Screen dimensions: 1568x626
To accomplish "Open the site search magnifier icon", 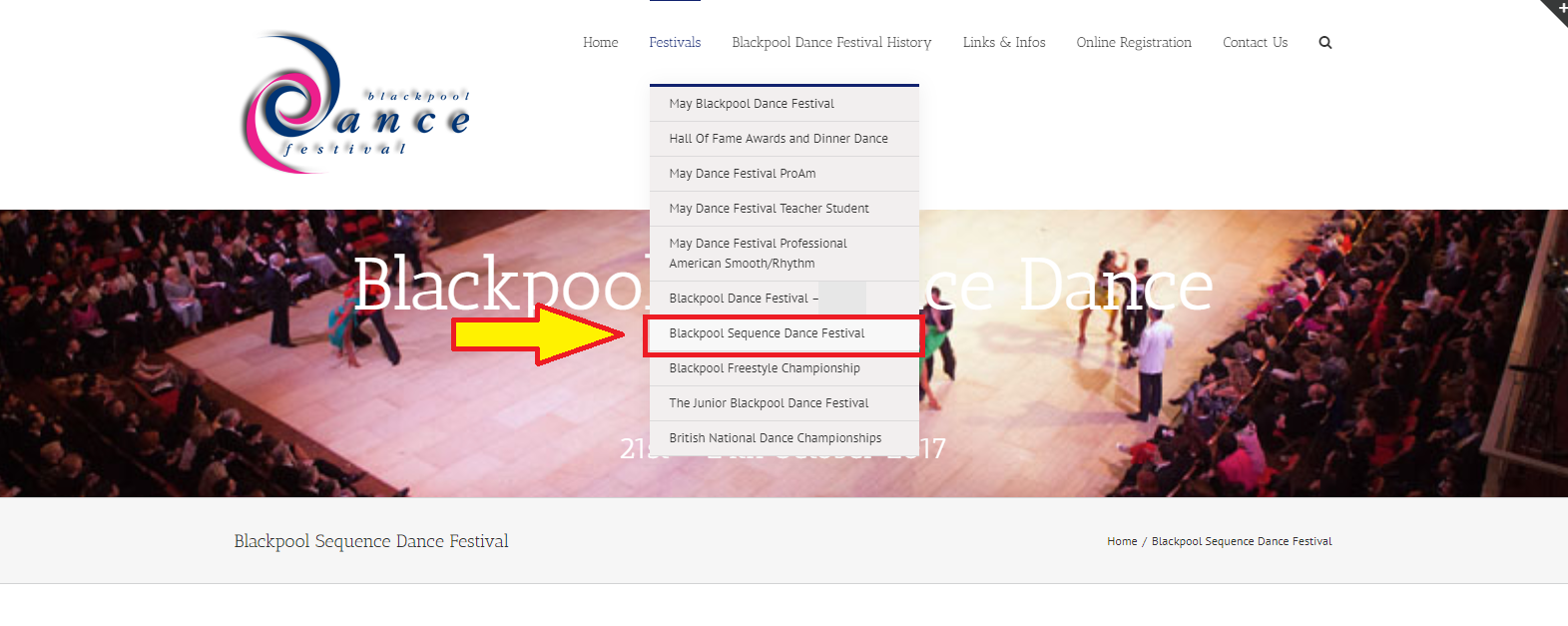I will tap(1324, 42).
